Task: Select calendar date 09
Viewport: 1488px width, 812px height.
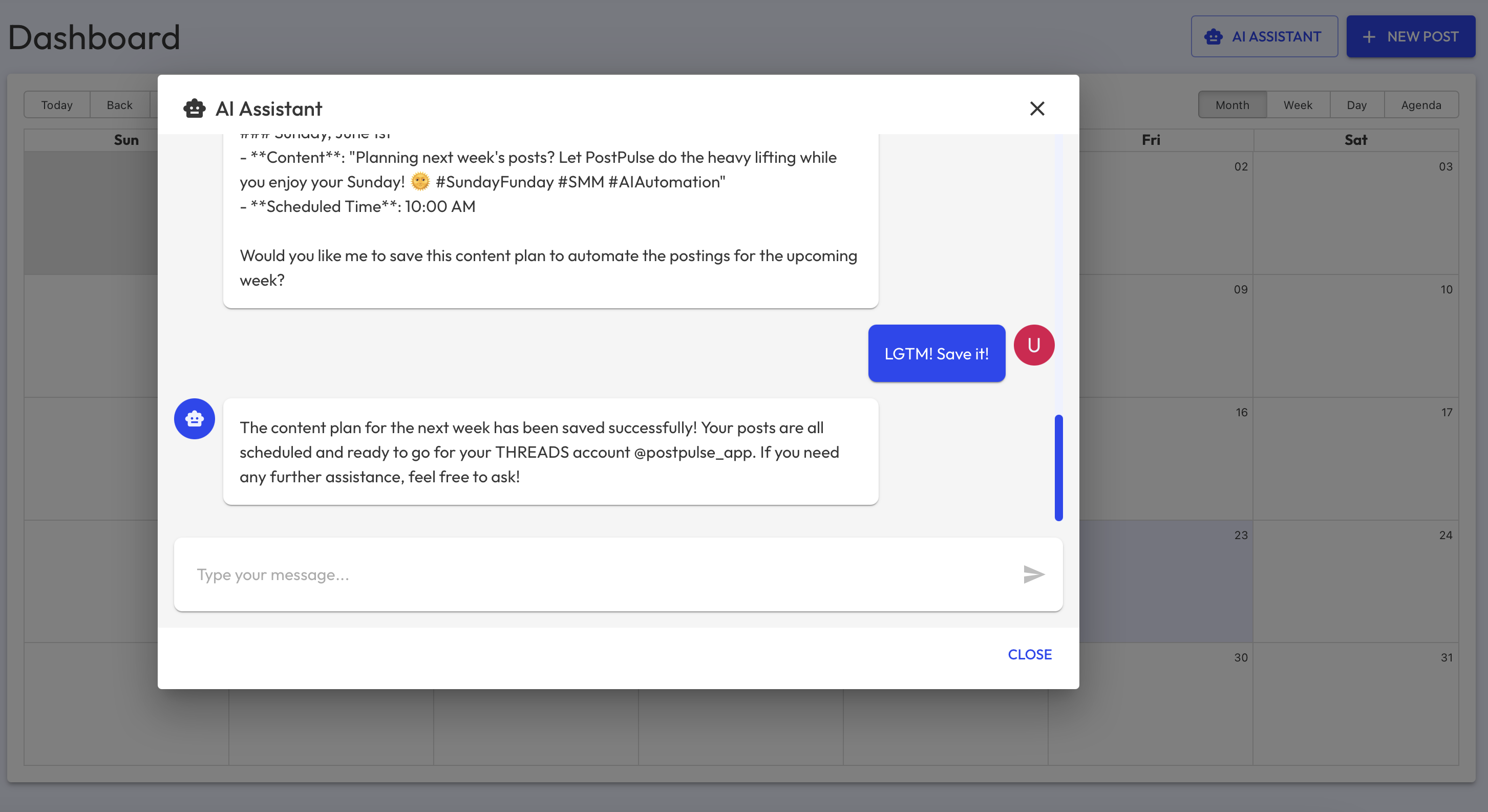Action: pos(1241,289)
